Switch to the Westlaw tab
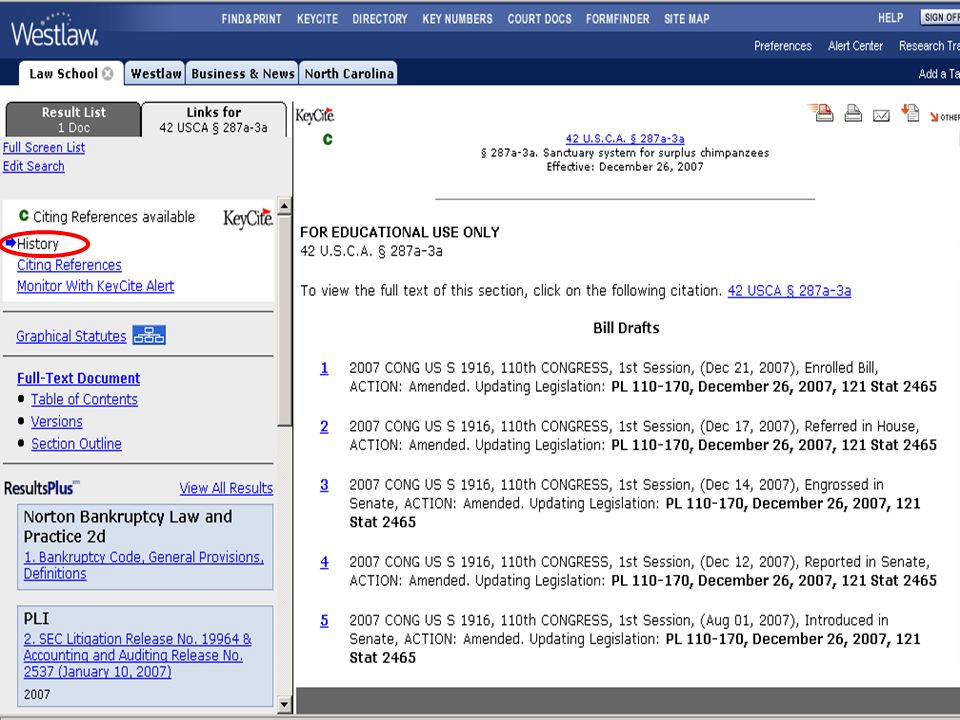The width and height of the screenshot is (960, 720). click(x=156, y=73)
